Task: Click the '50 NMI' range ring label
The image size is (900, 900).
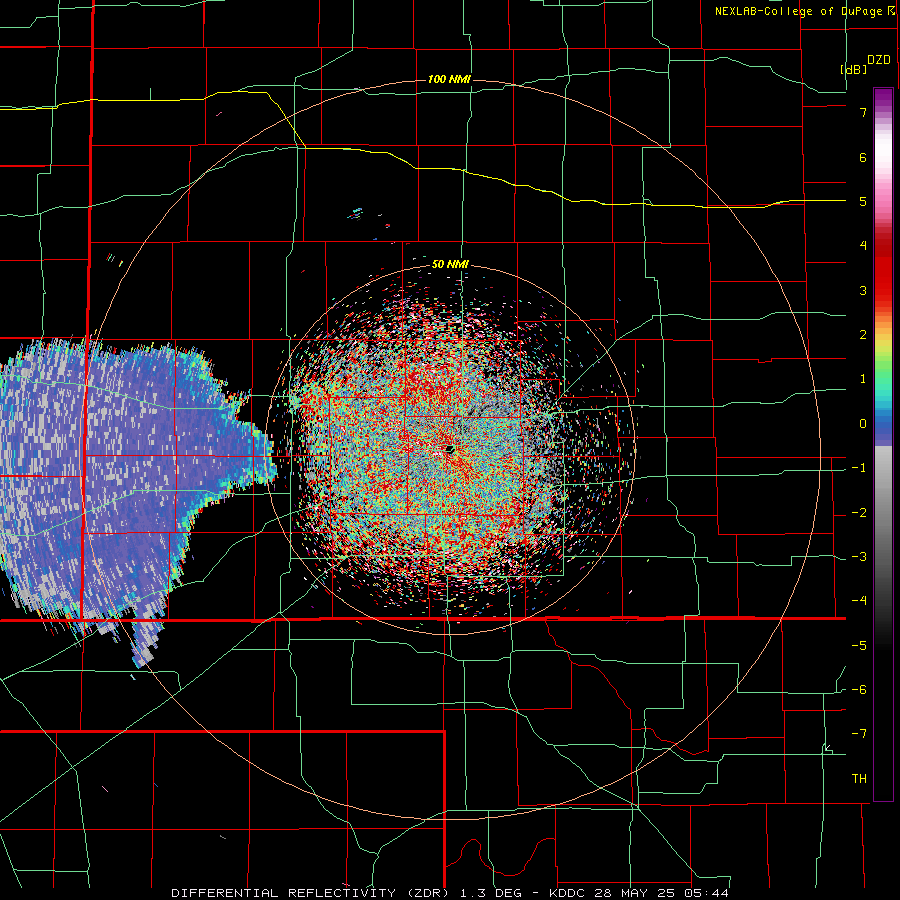Action: [x=450, y=265]
